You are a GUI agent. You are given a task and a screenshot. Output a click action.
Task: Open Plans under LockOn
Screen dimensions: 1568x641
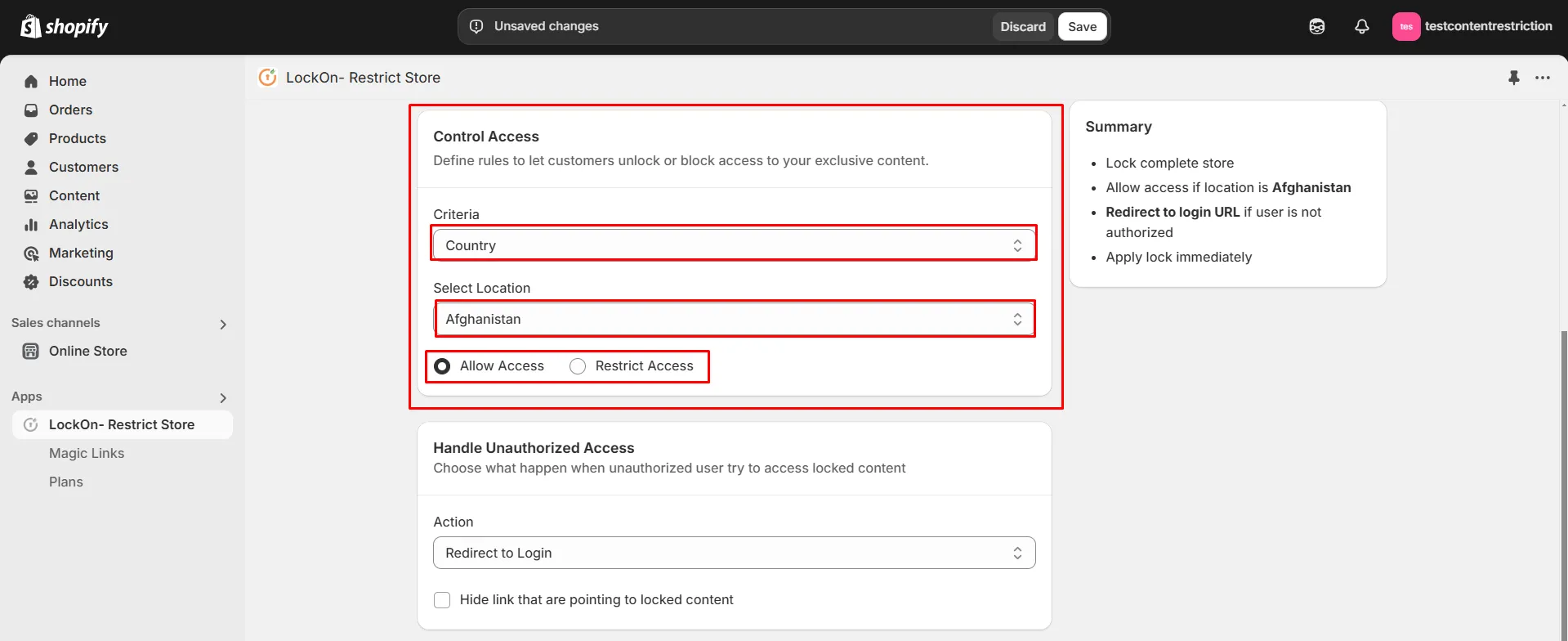[x=66, y=482]
